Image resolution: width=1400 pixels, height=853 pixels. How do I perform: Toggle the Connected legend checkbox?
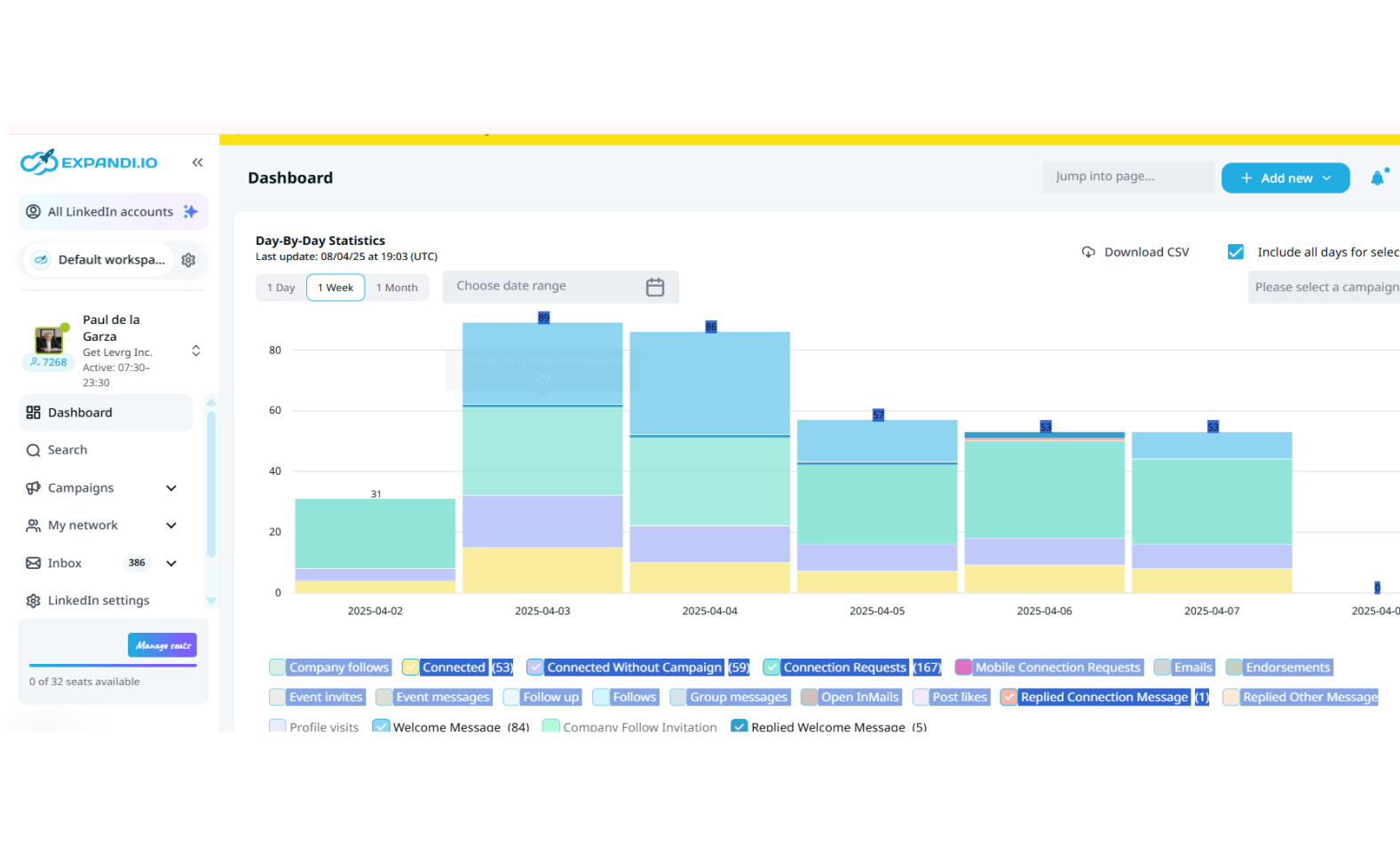(x=410, y=667)
